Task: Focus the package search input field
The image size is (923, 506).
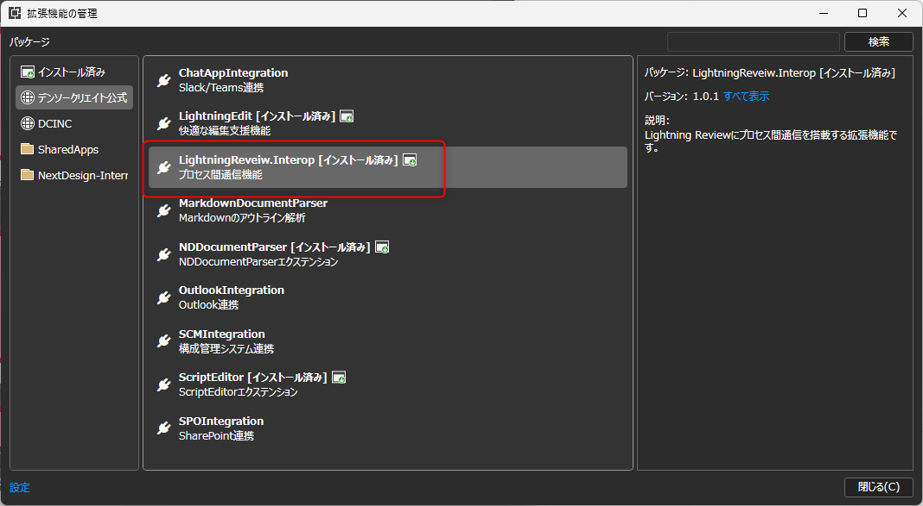Action: [753, 42]
